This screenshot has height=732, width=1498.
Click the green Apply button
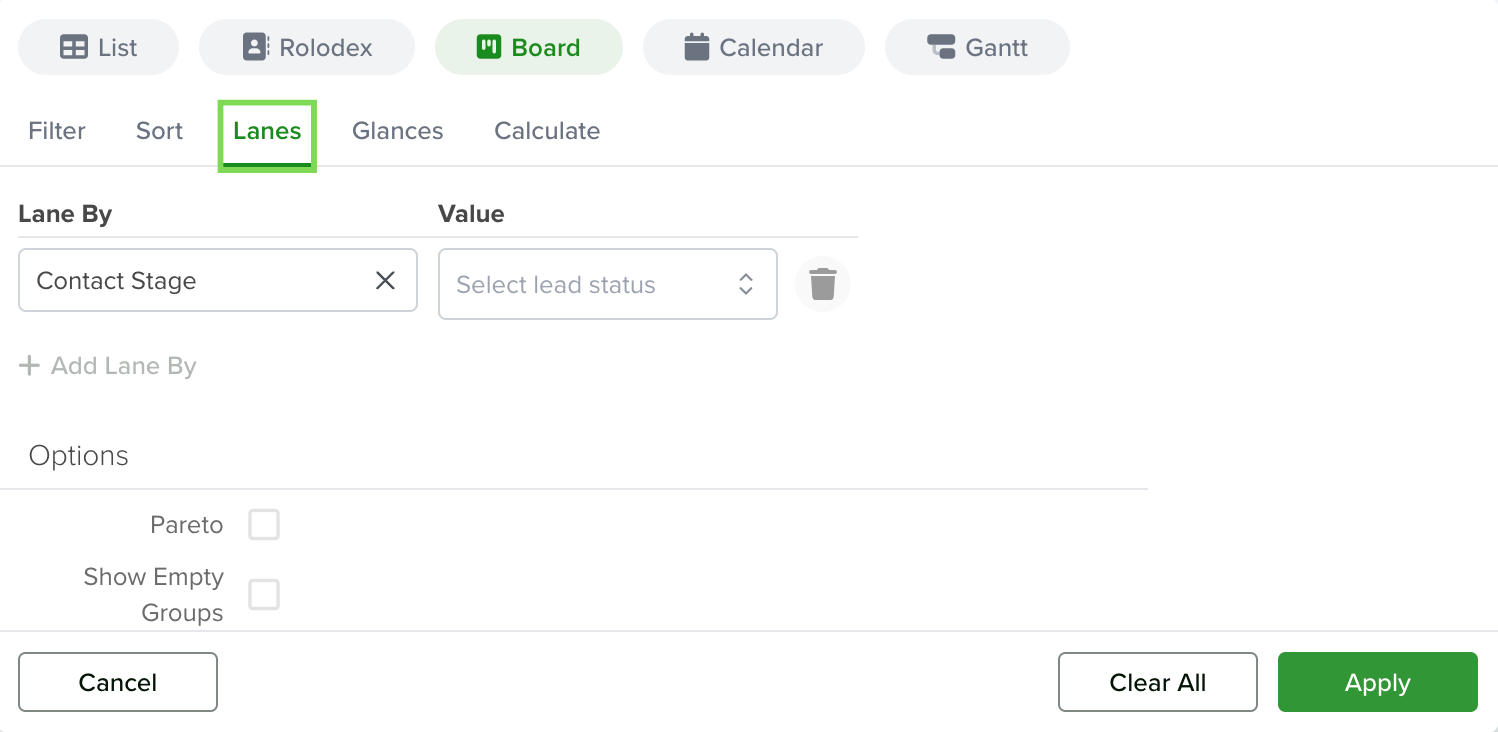click(x=1378, y=682)
